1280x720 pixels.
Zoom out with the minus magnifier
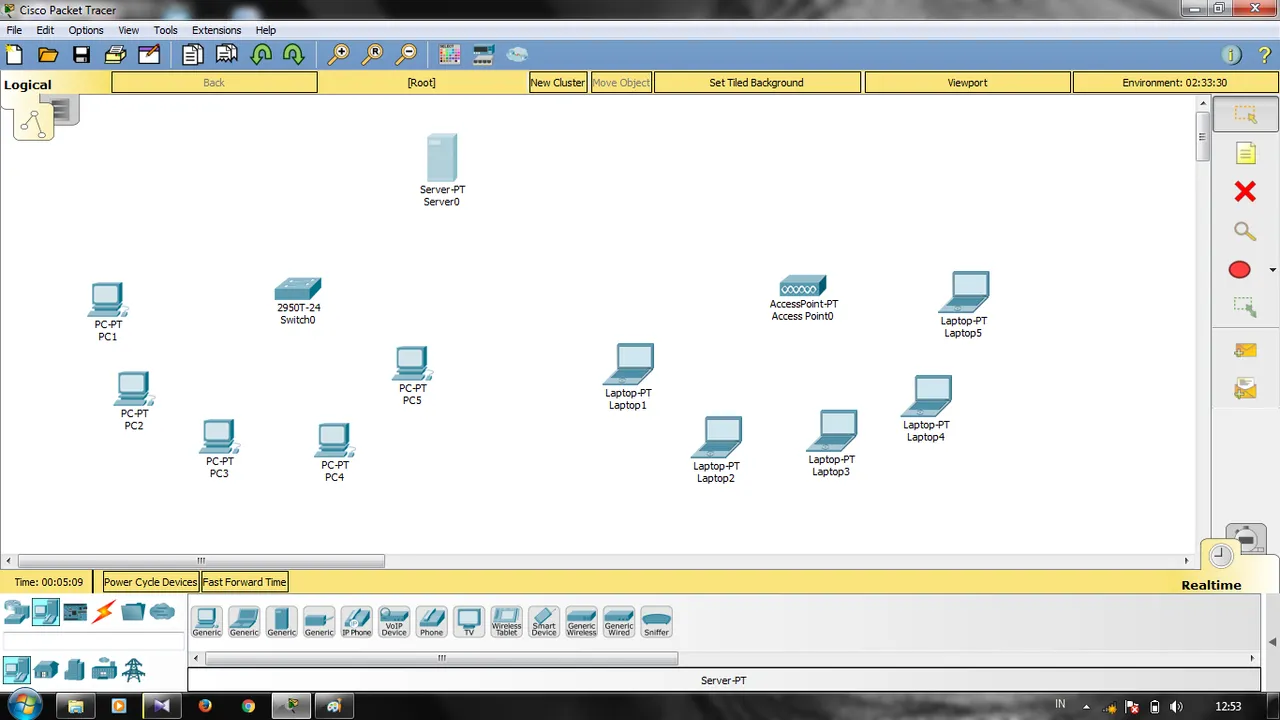[406, 55]
